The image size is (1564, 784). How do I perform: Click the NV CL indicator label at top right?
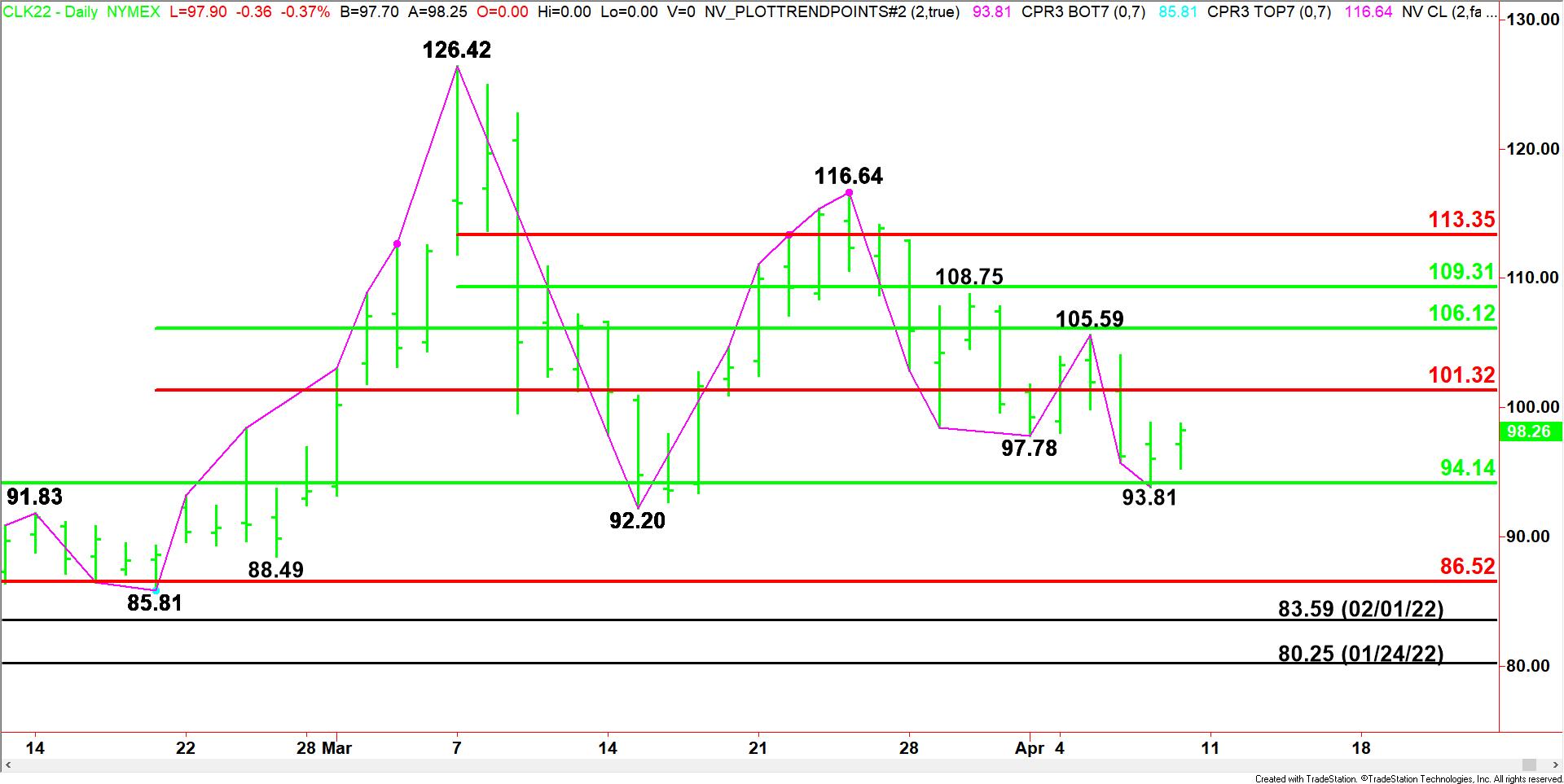[x=1449, y=11]
